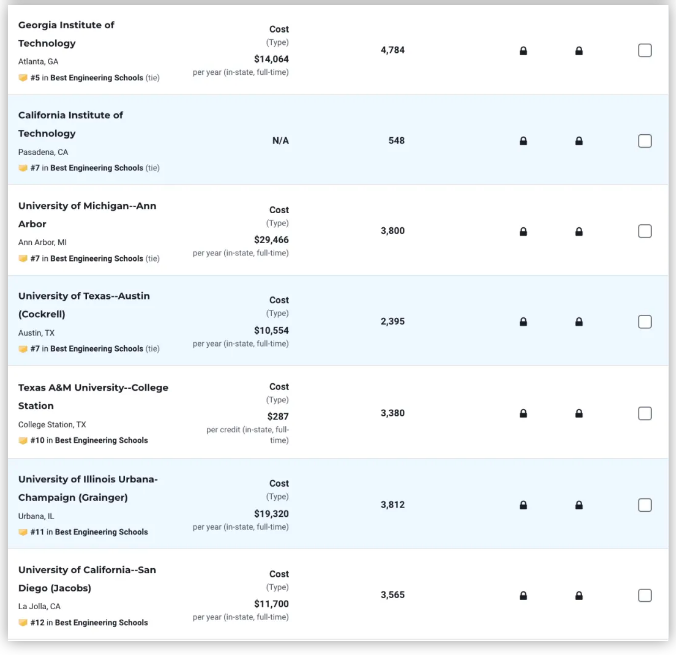Enable the University of Texas--Austin checkbox
Image resolution: width=676 pixels, height=655 pixels.
(x=645, y=321)
